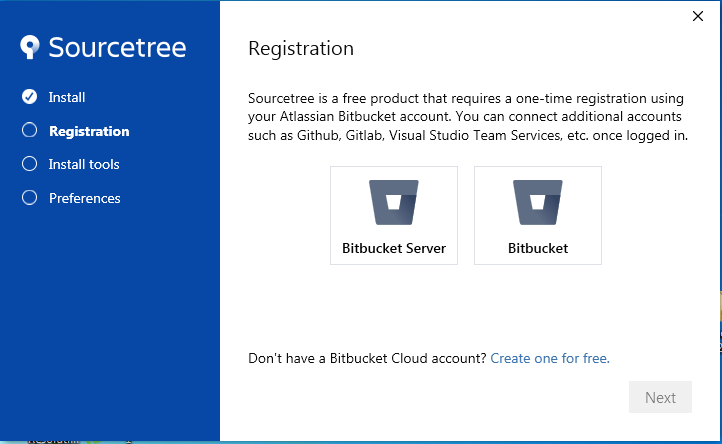Select the Registration step circle
This screenshot has width=722, height=444.
pyautogui.click(x=29, y=130)
